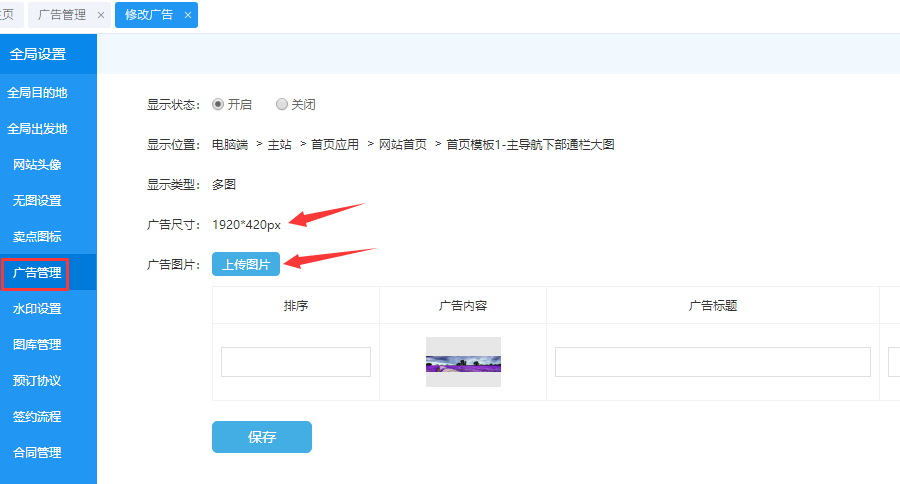The height and width of the screenshot is (484, 900).
Task: Click the 广告标题 input field
Action: [712, 362]
